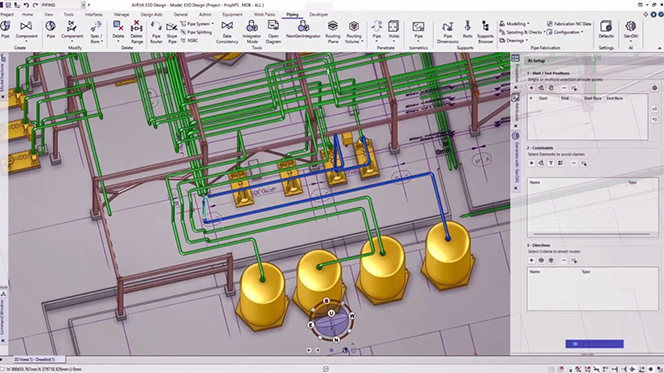Image resolution: width=664 pixels, height=373 pixels.
Task: Launch the Pipe Router tool
Action: point(156,32)
